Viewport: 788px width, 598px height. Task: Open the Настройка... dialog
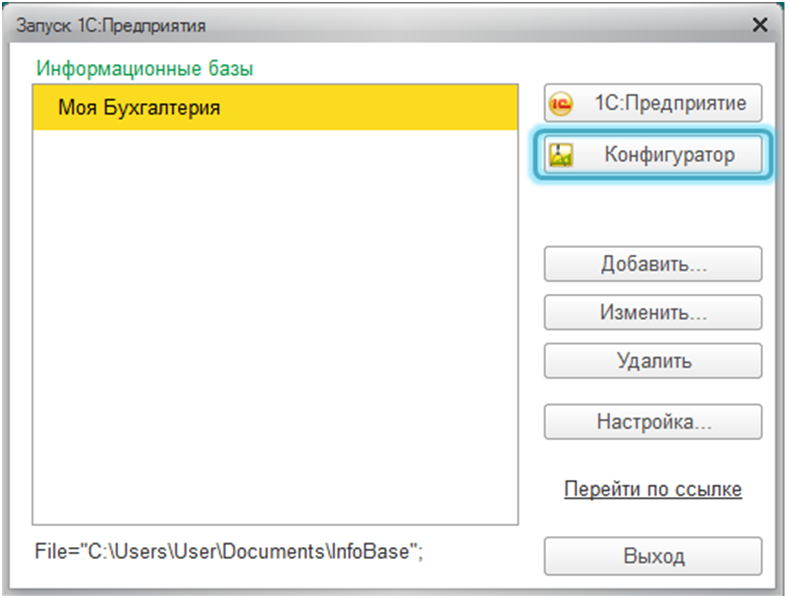(x=653, y=422)
